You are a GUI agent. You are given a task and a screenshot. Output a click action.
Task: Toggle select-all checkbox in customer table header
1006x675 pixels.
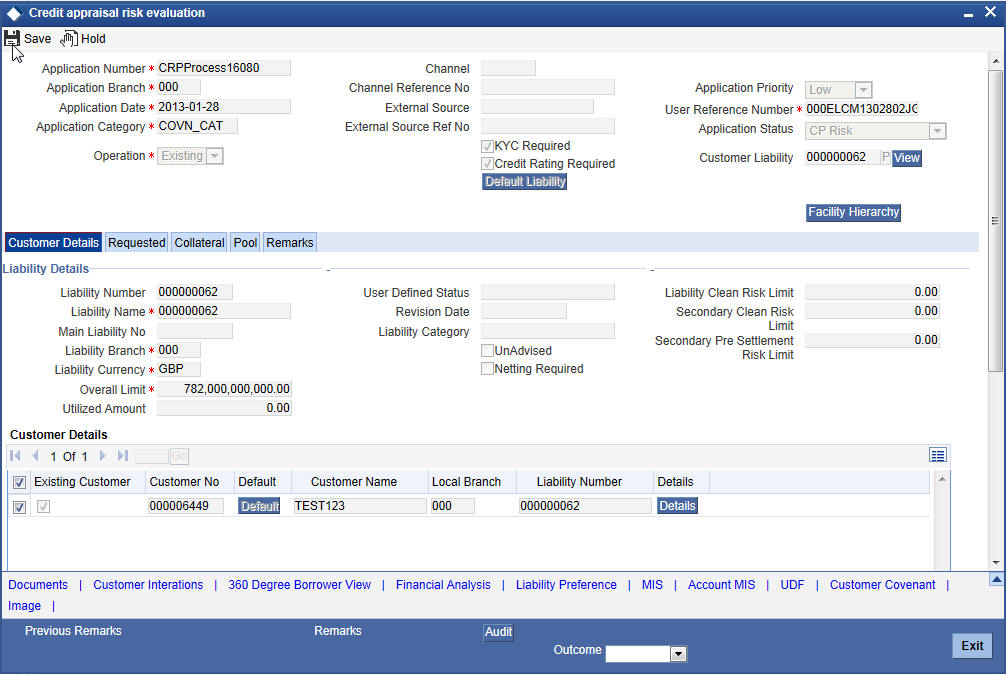[19, 483]
